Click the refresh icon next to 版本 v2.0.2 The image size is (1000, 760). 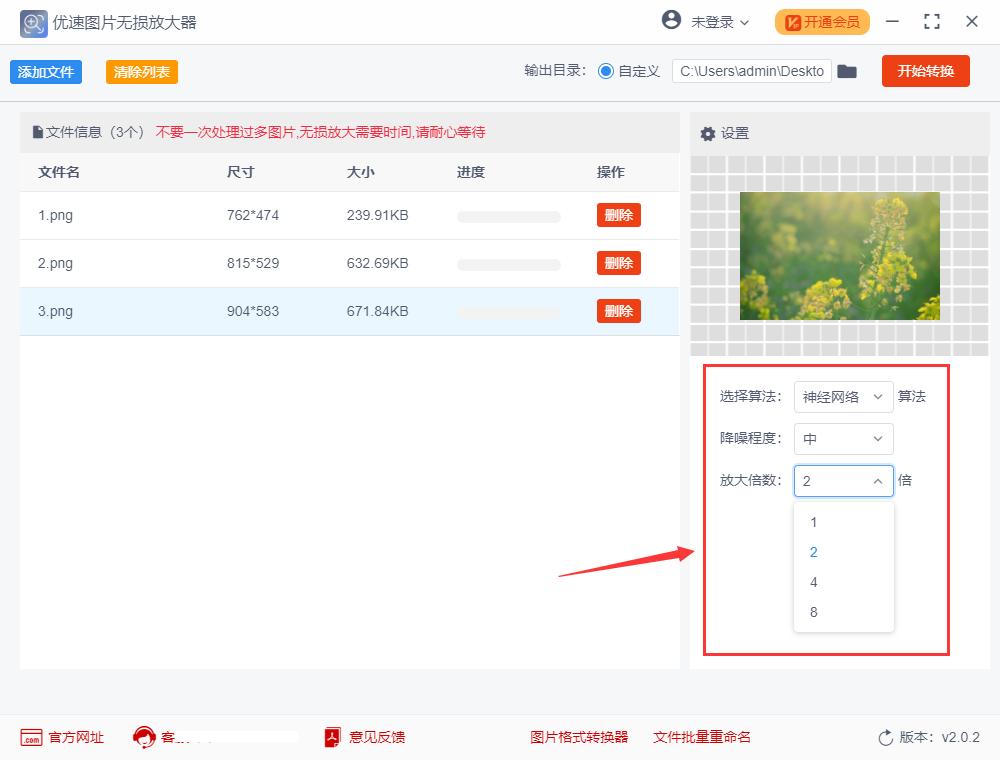click(883, 737)
